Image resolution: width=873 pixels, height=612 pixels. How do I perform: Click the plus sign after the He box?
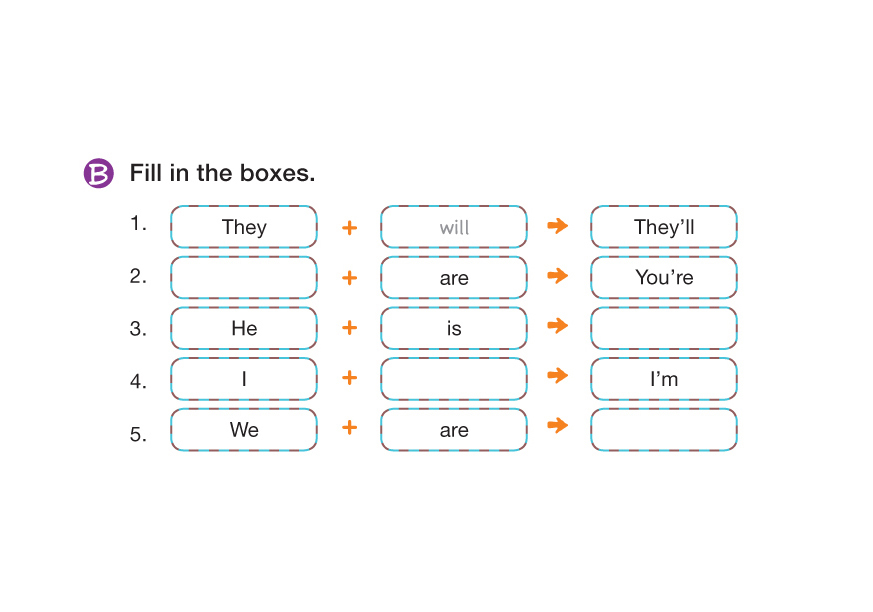(349, 327)
